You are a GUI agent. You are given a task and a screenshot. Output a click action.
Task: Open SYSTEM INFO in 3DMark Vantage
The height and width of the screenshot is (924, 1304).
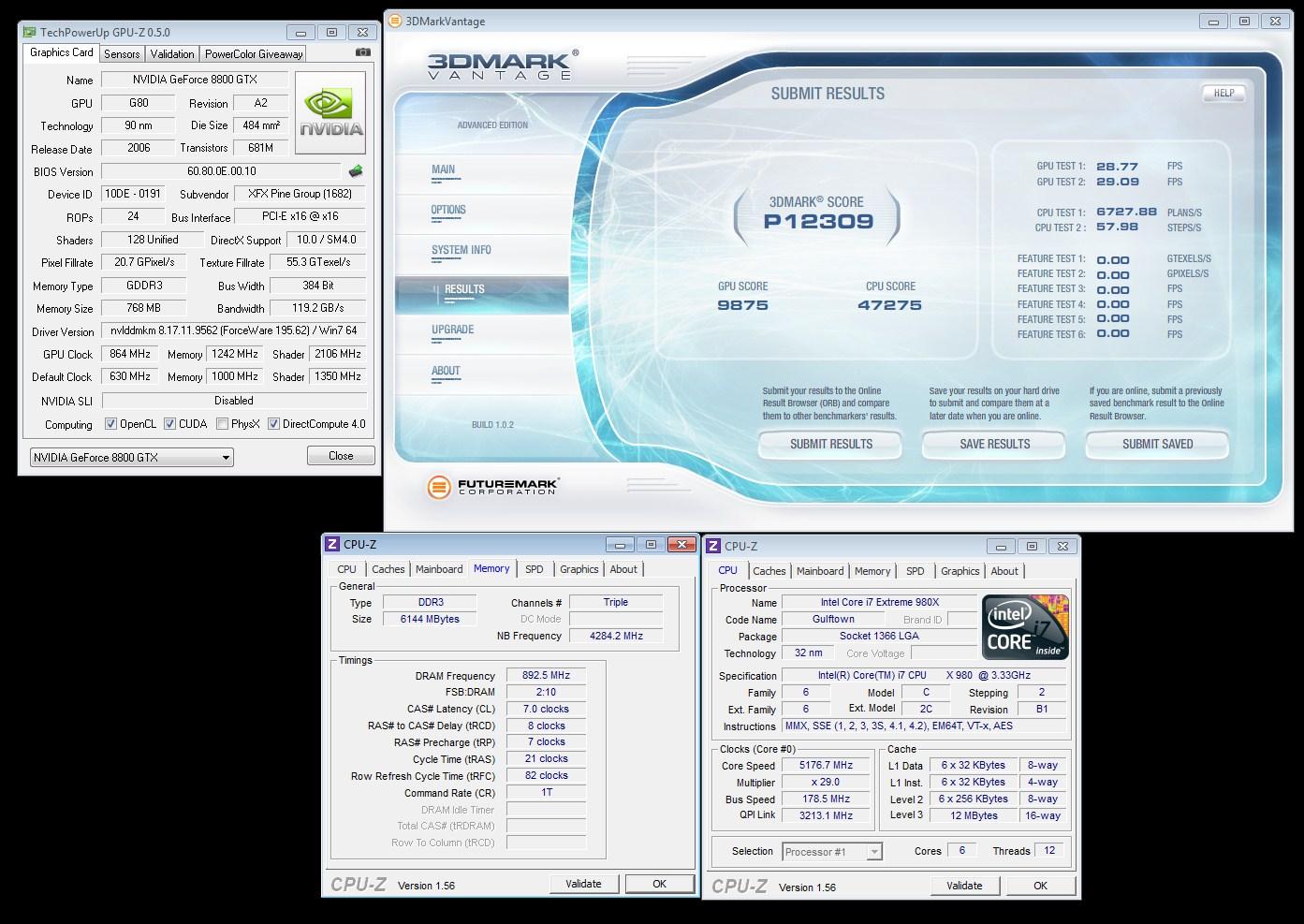[x=462, y=250]
